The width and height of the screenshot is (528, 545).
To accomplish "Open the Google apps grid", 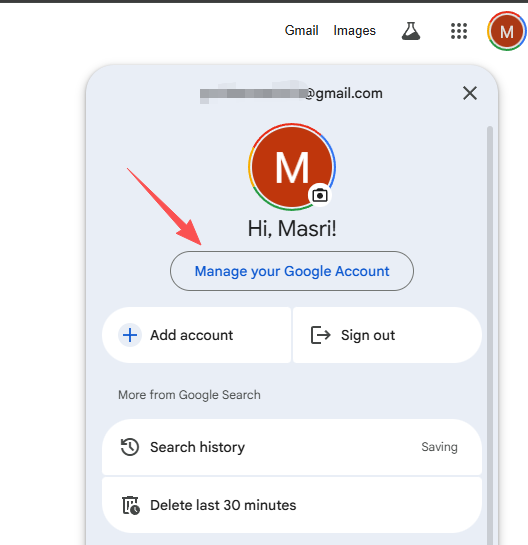I will [458, 31].
